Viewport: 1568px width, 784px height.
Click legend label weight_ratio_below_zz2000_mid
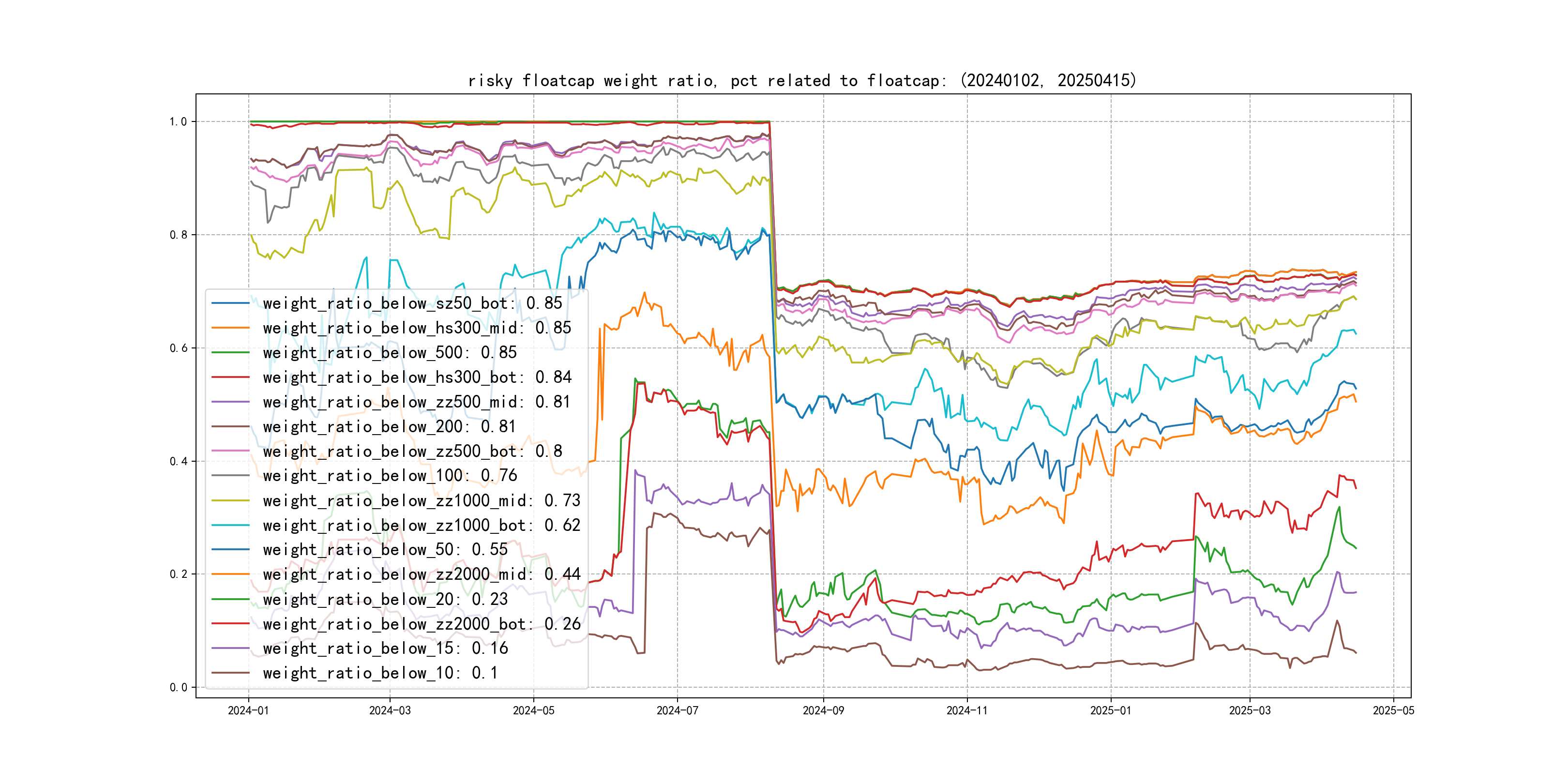coord(421,574)
